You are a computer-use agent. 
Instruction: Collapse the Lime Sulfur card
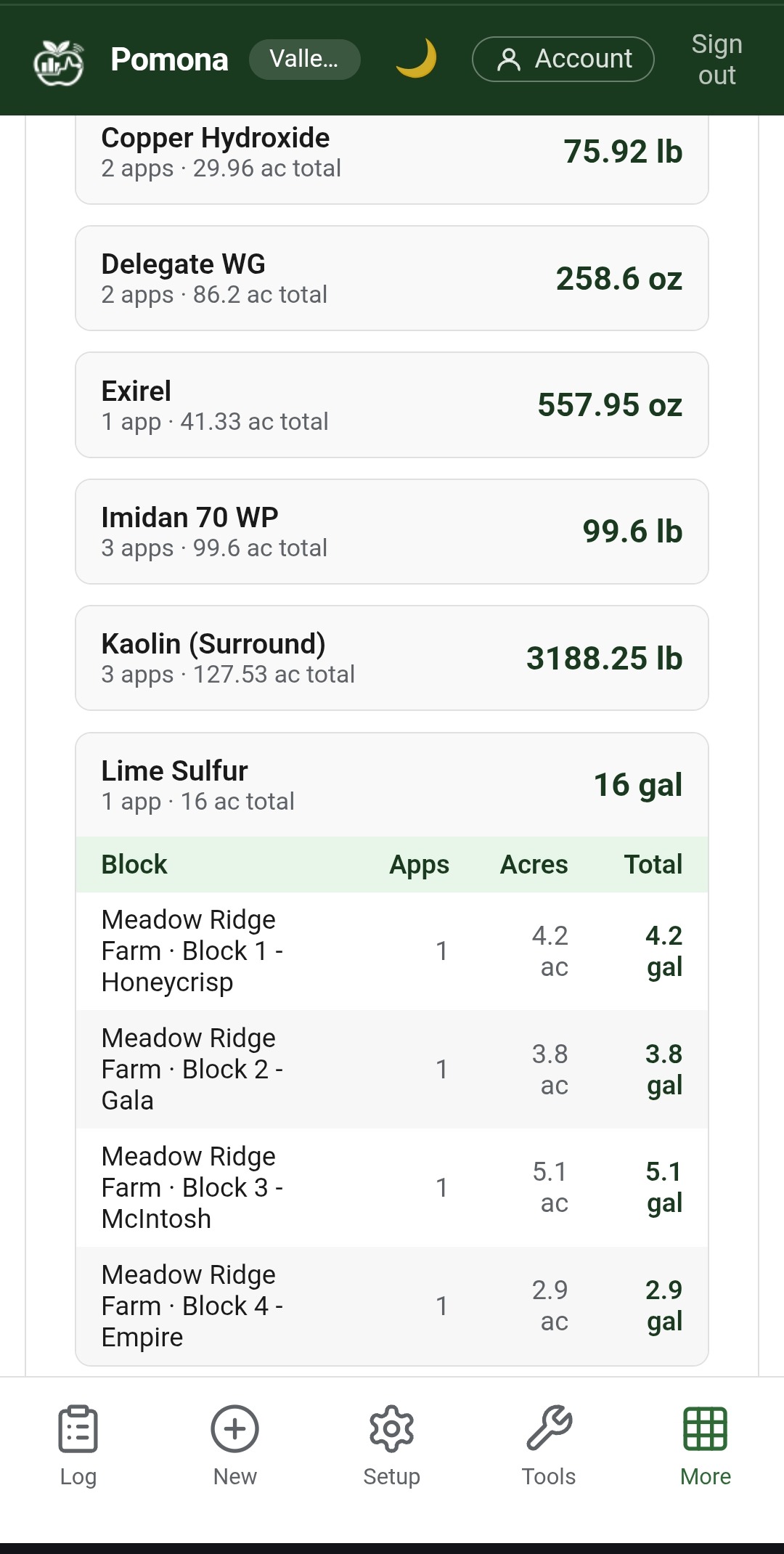tap(391, 785)
